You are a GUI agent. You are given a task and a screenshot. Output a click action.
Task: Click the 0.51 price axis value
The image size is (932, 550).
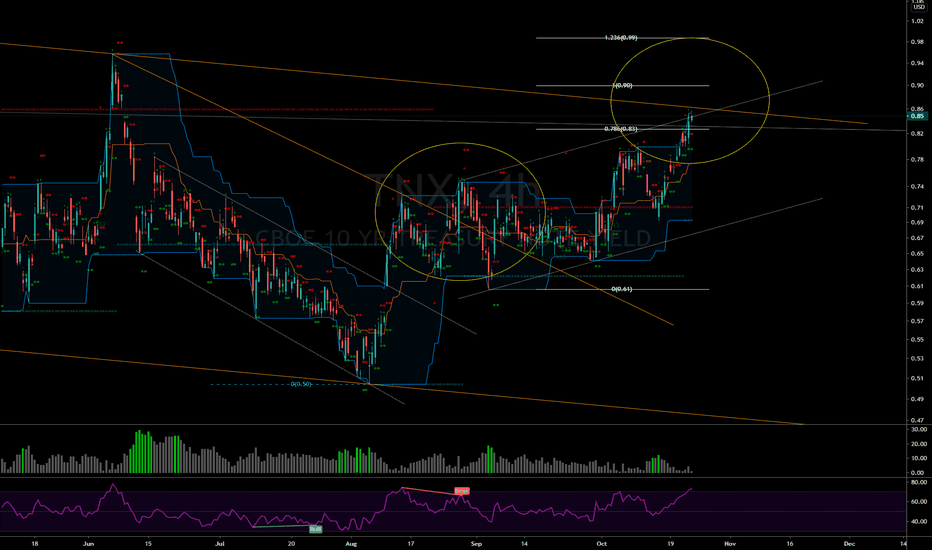pyautogui.click(x=917, y=378)
